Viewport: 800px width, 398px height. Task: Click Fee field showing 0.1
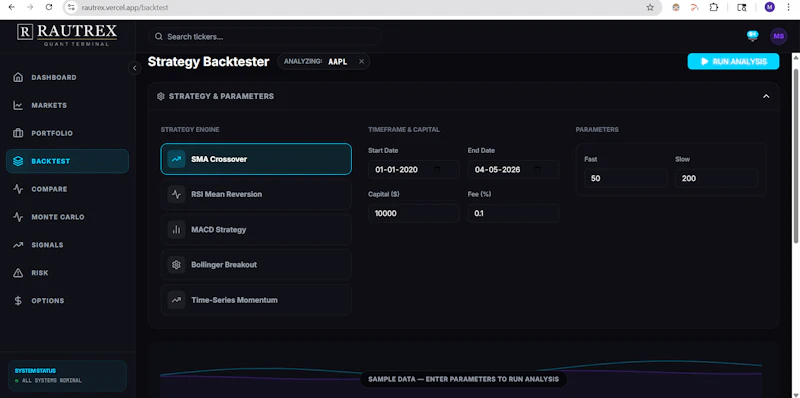513,213
